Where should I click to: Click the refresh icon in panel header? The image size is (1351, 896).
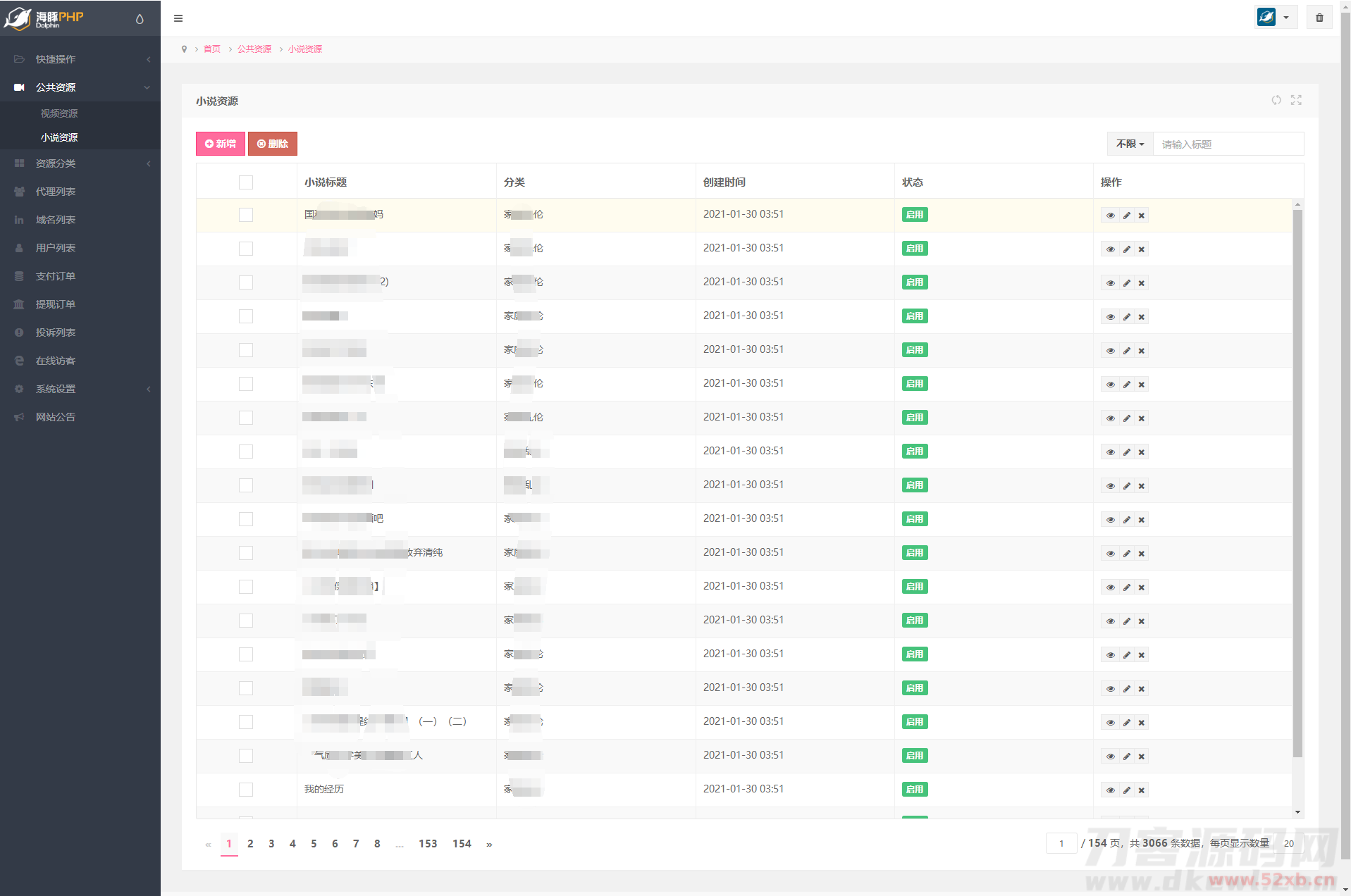[x=1276, y=100]
